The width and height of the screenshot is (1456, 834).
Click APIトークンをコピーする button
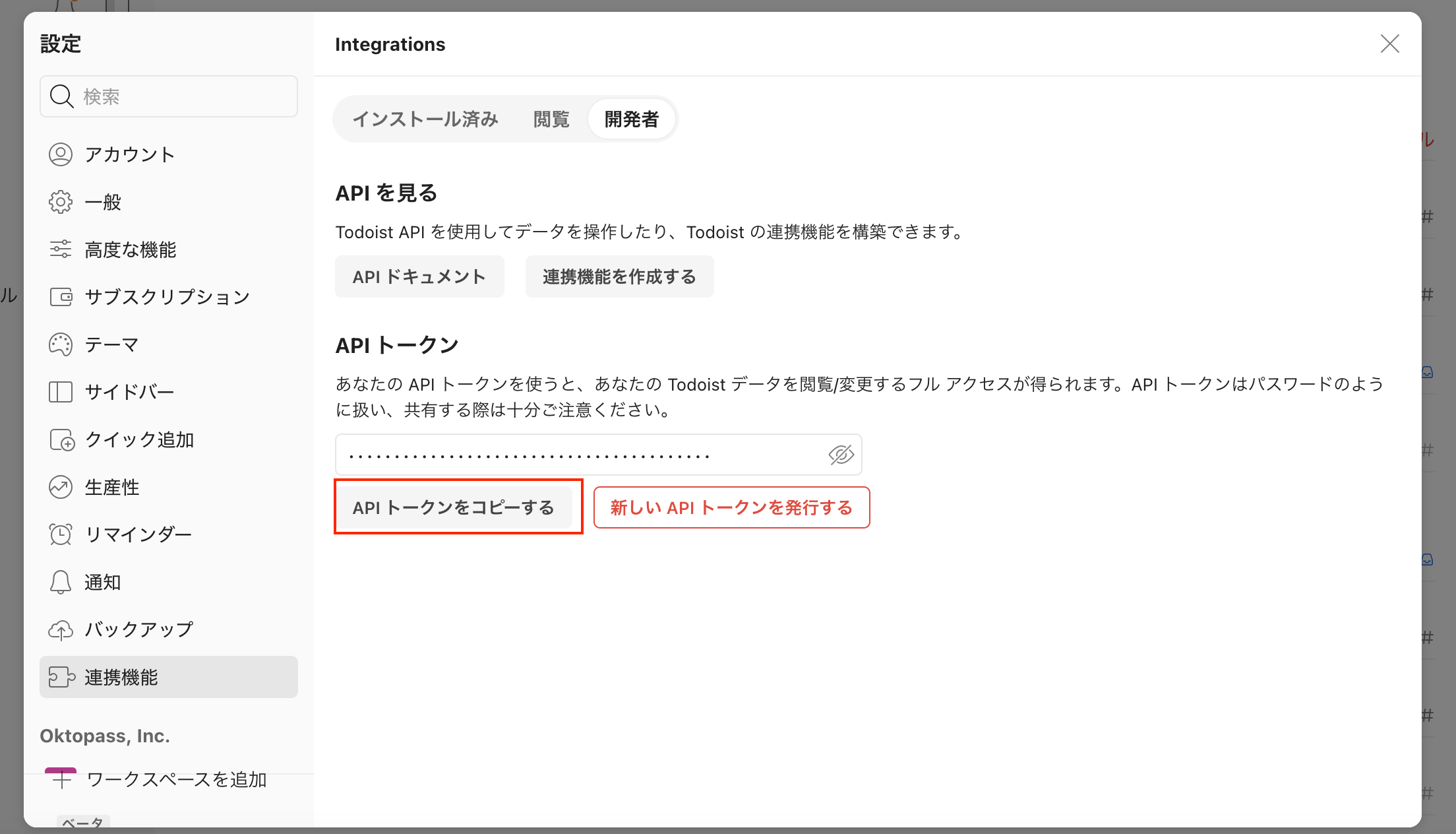coord(458,507)
